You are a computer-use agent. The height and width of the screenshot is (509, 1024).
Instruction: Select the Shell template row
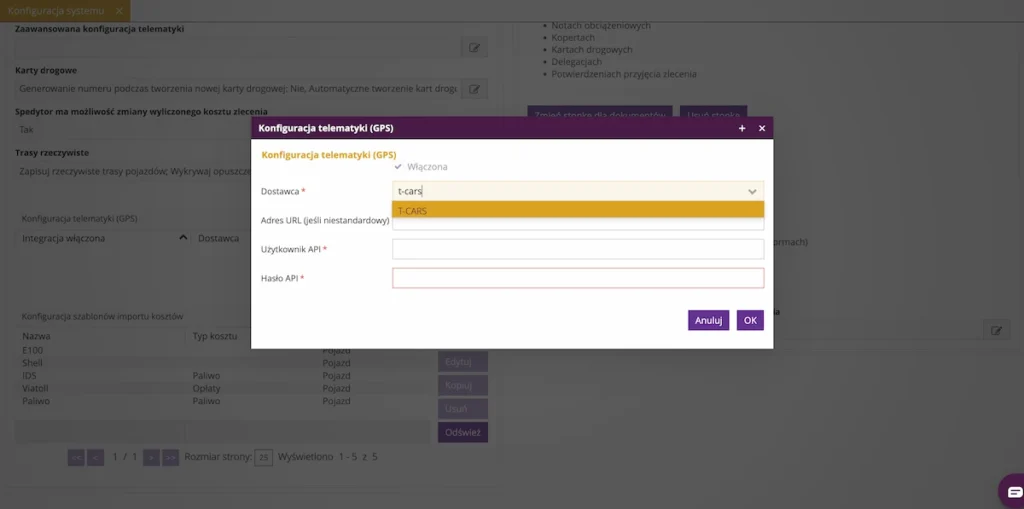click(222, 363)
